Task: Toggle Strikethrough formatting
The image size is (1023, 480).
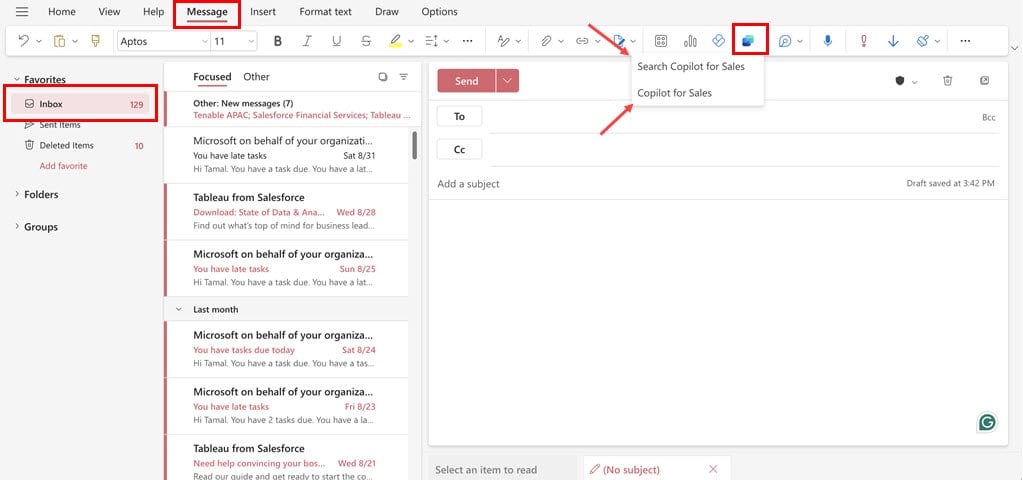Action: click(x=366, y=41)
